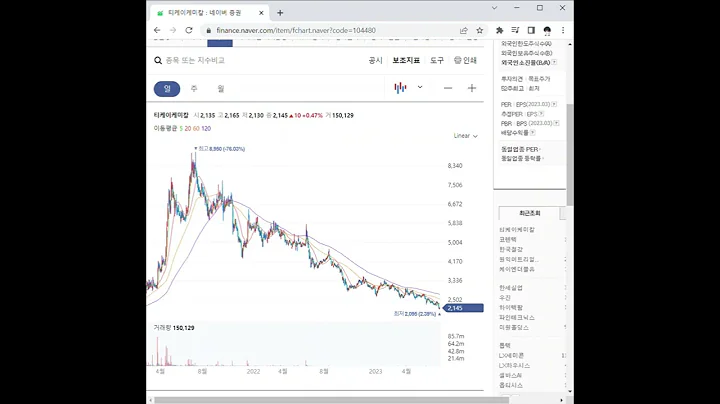Click help icon next to 추정PER EPS
The height and width of the screenshot is (404, 720).
(x=541, y=114)
